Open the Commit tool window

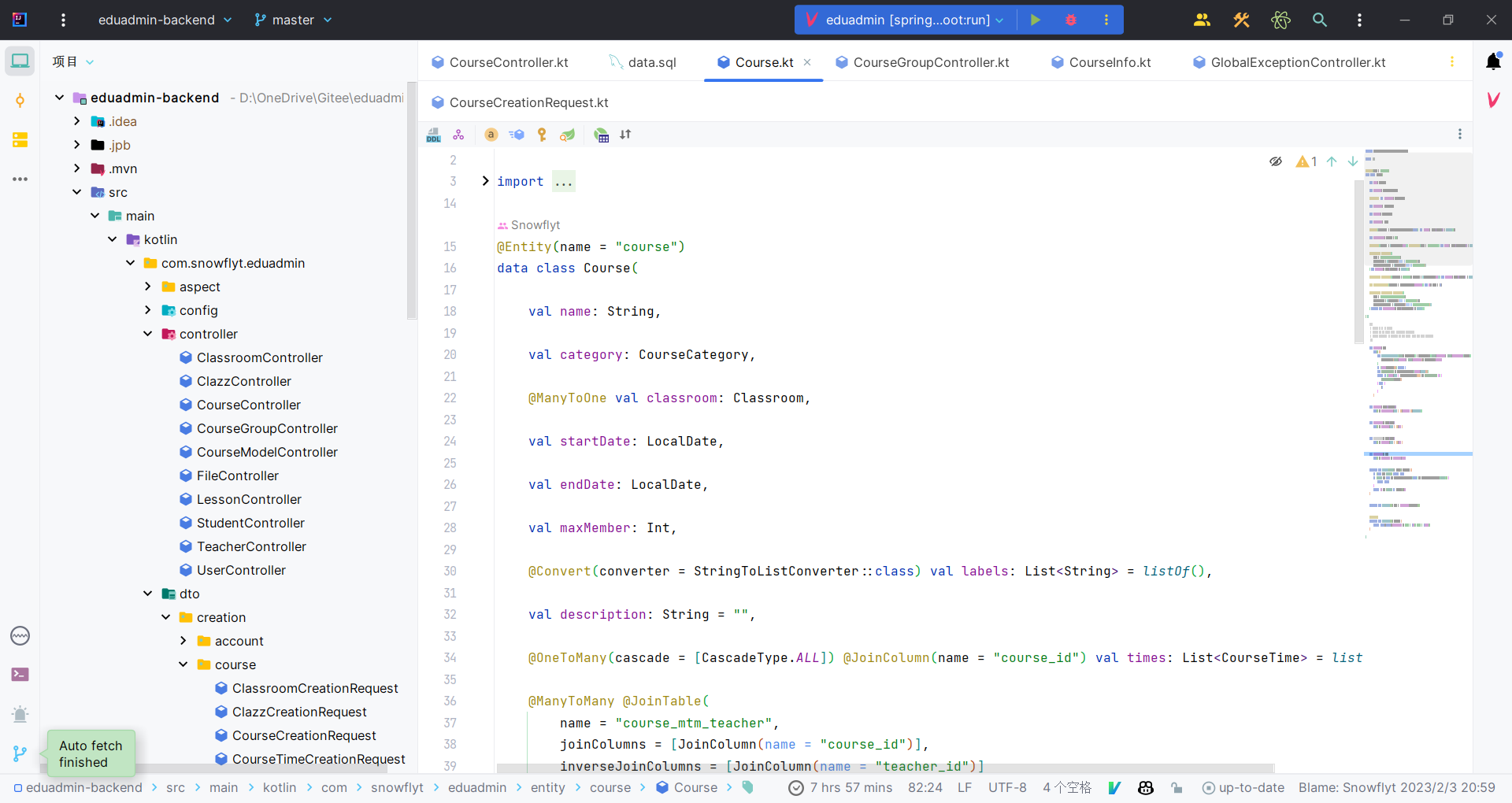[20, 101]
